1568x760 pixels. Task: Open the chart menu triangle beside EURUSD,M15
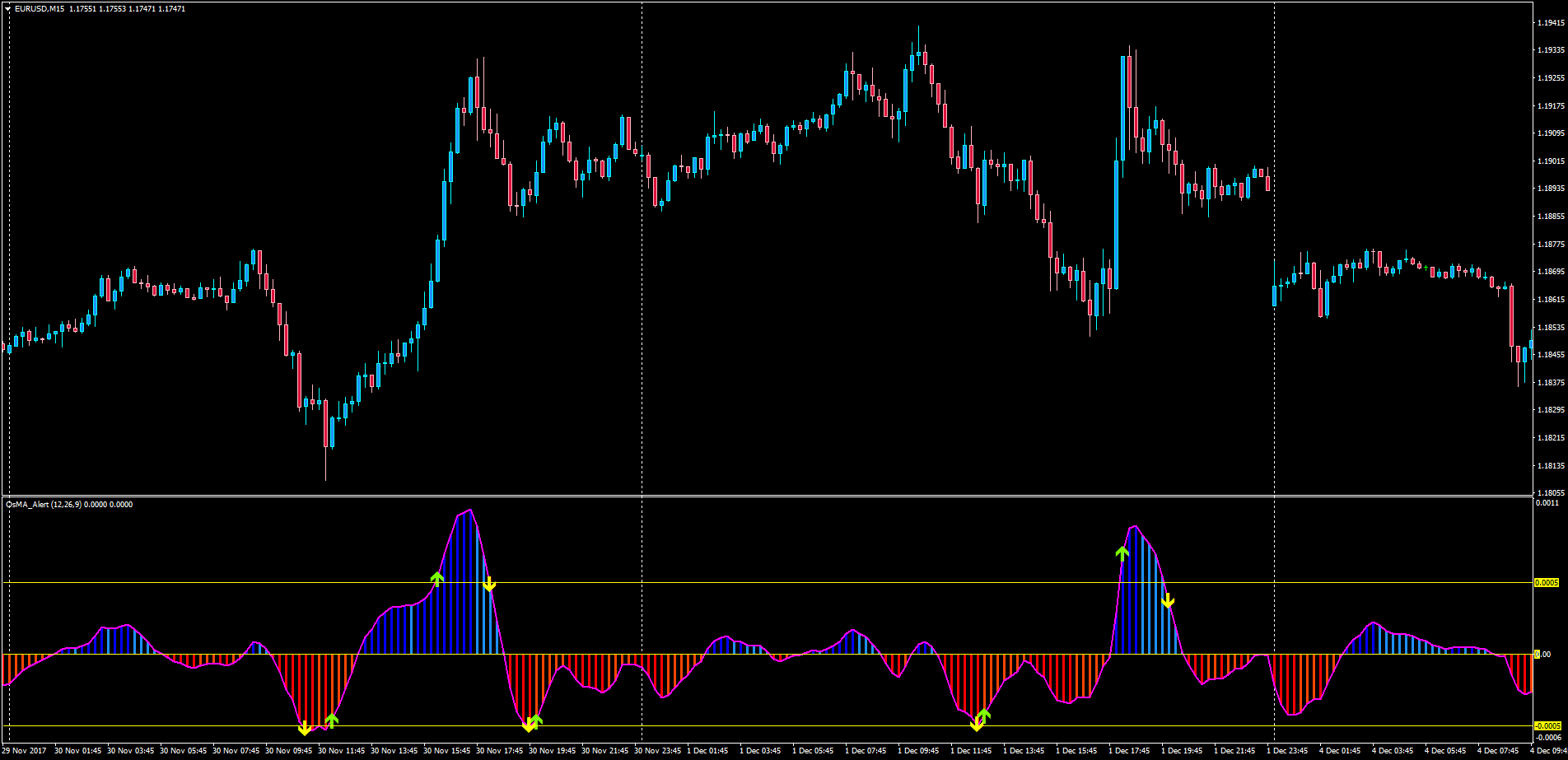pyautogui.click(x=7, y=8)
